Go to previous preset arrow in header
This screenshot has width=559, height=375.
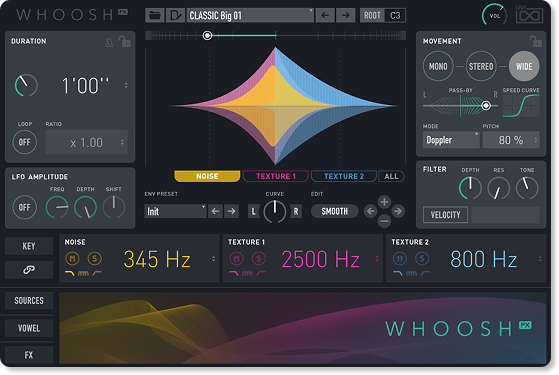tap(325, 15)
